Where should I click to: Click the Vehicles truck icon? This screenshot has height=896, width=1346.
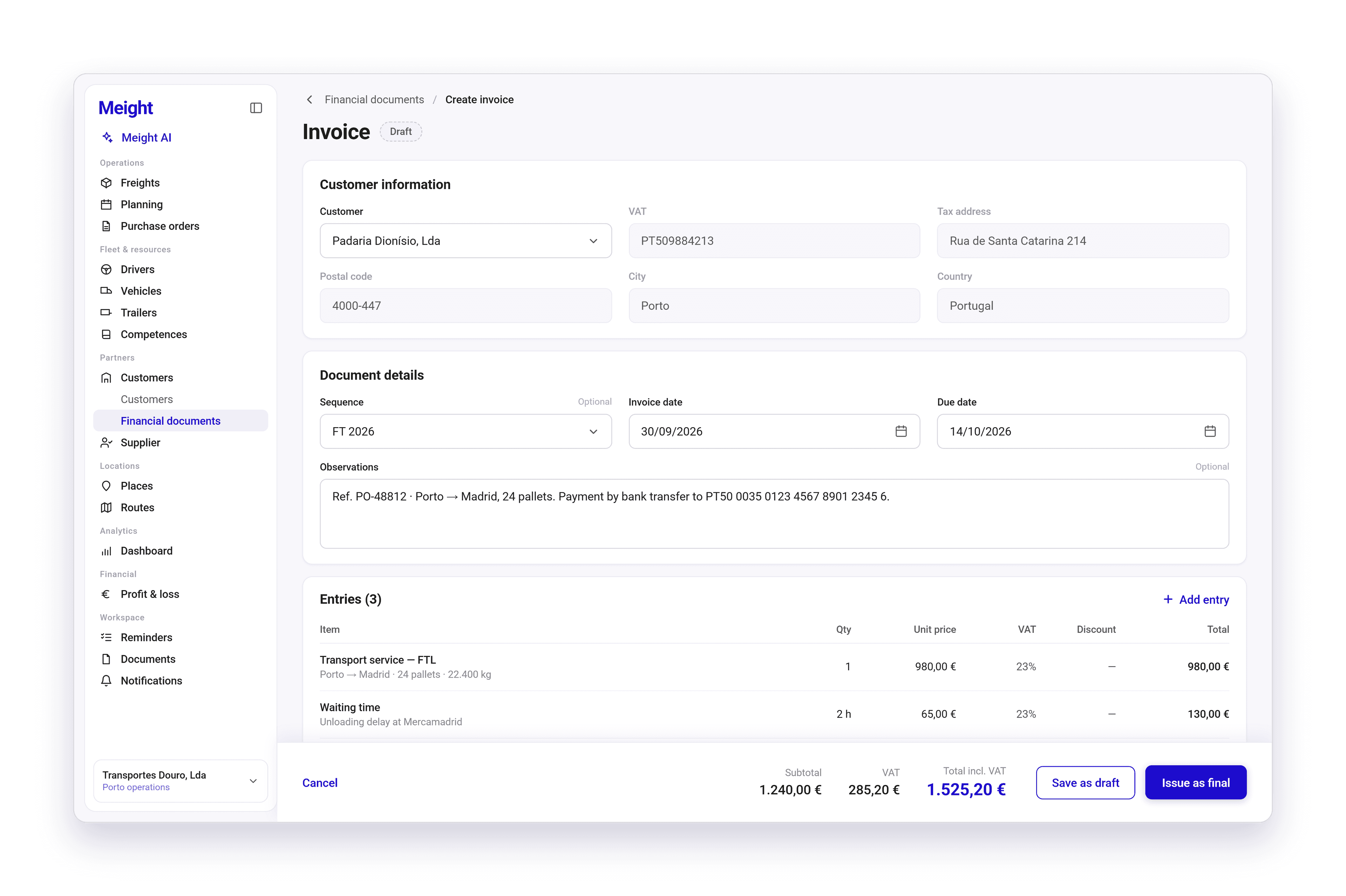(x=106, y=291)
